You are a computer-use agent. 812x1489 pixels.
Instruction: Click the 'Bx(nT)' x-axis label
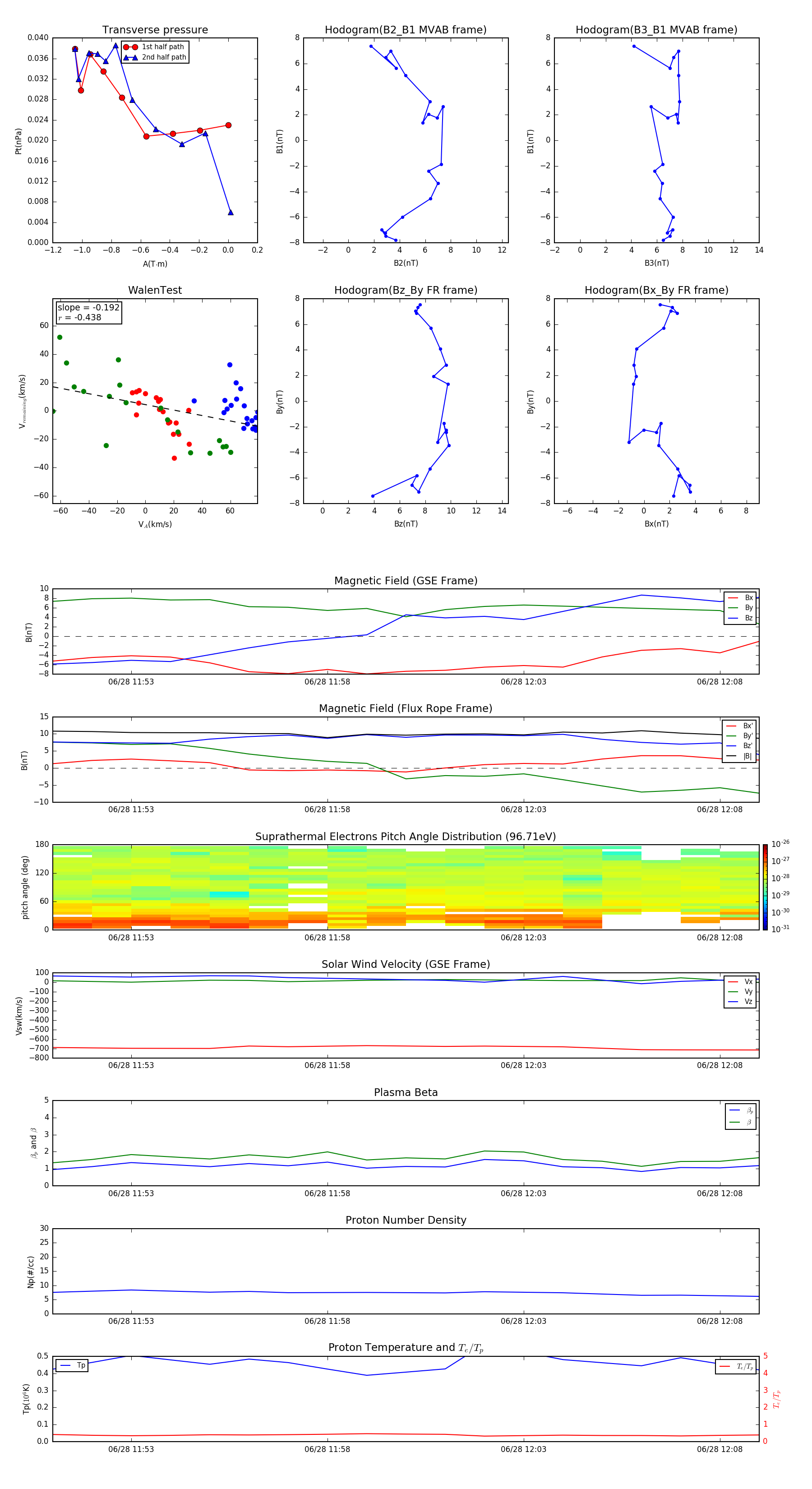click(x=656, y=524)
